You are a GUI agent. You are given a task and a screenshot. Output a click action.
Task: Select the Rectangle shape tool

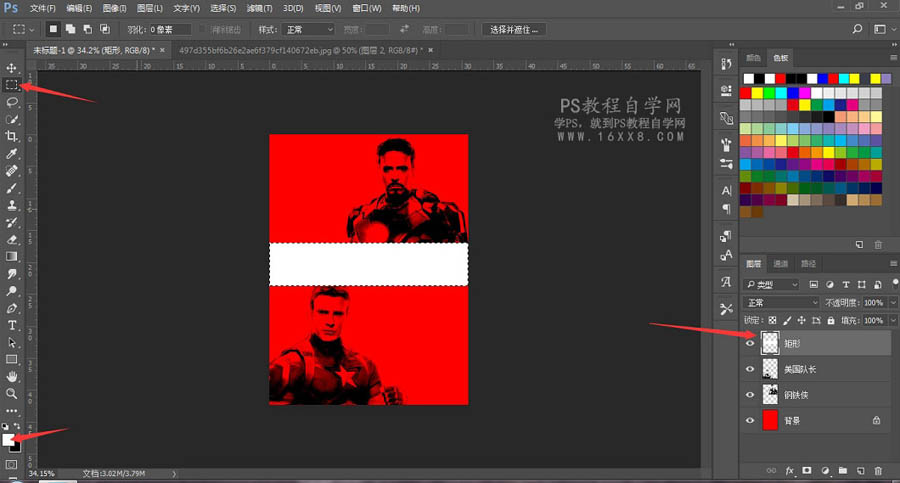11,360
